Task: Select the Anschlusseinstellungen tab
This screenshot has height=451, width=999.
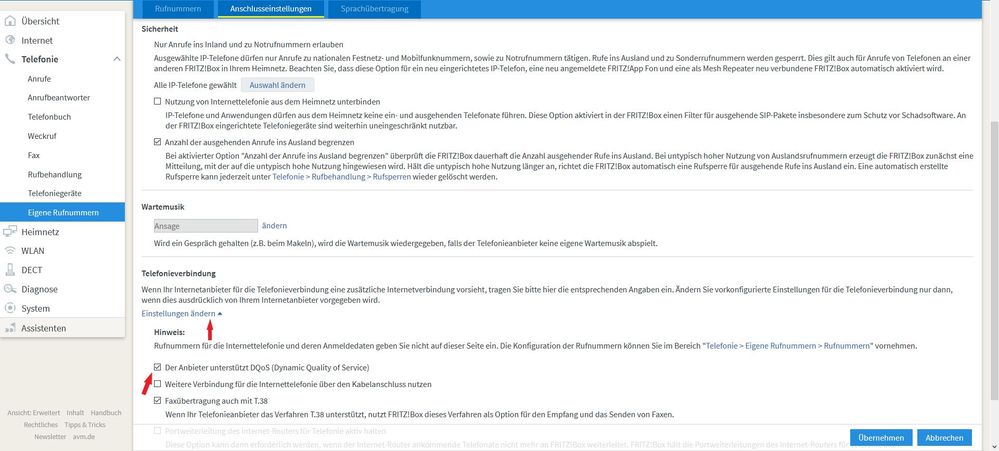Action: pyautogui.click(x=271, y=9)
